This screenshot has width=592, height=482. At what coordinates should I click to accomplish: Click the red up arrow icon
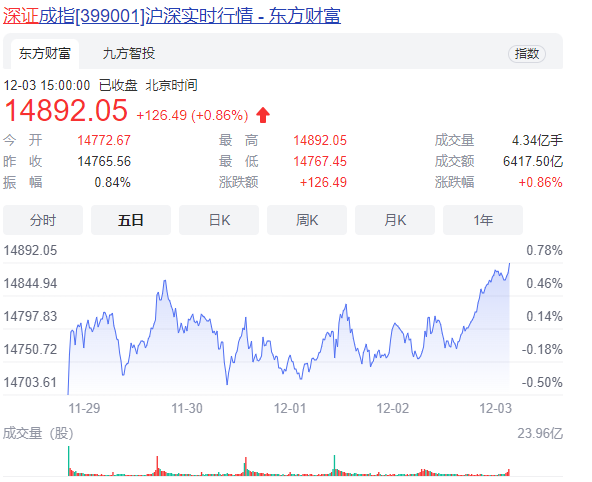coord(263,115)
